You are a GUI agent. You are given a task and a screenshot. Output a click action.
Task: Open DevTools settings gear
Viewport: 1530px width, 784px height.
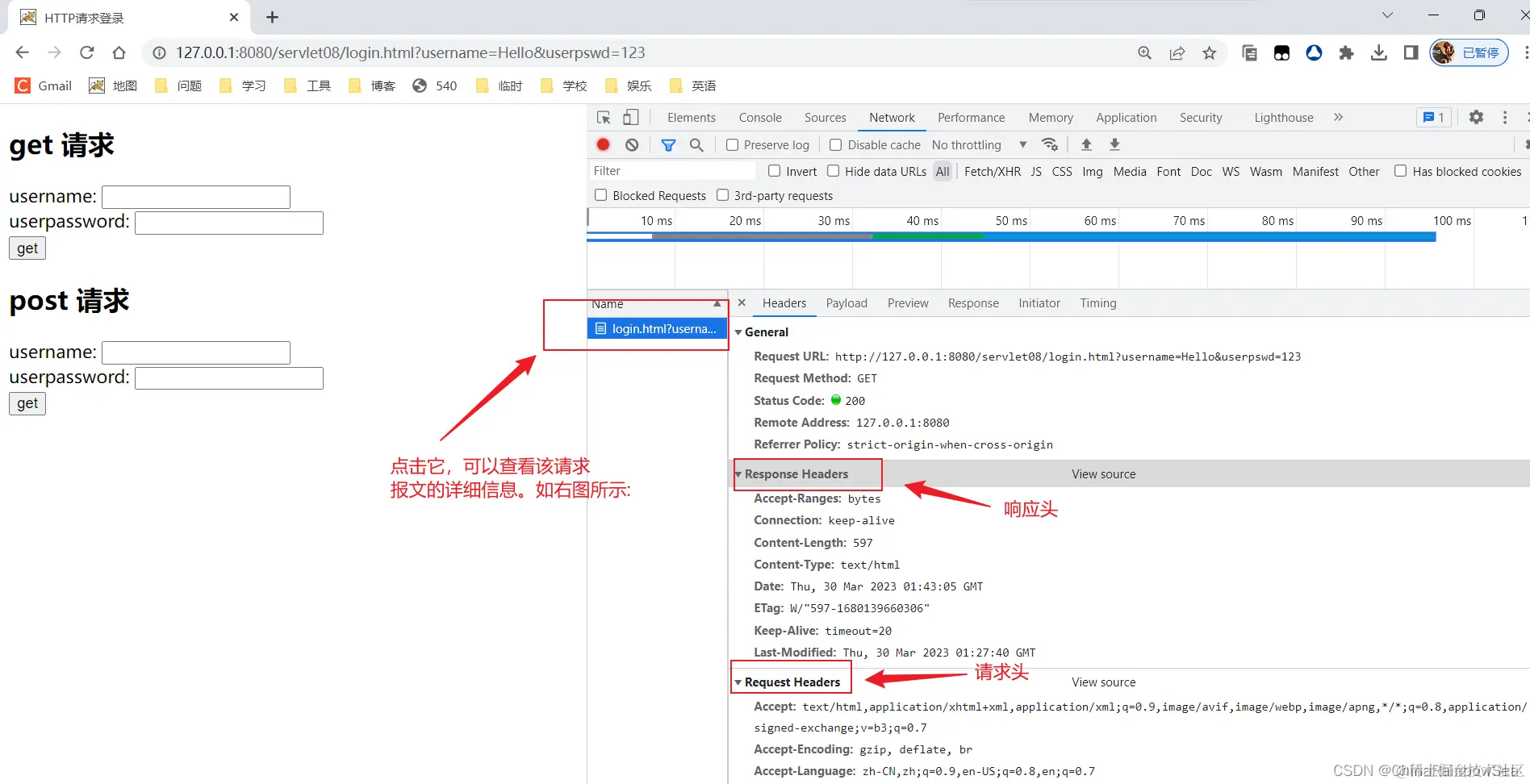(x=1476, y=117)
